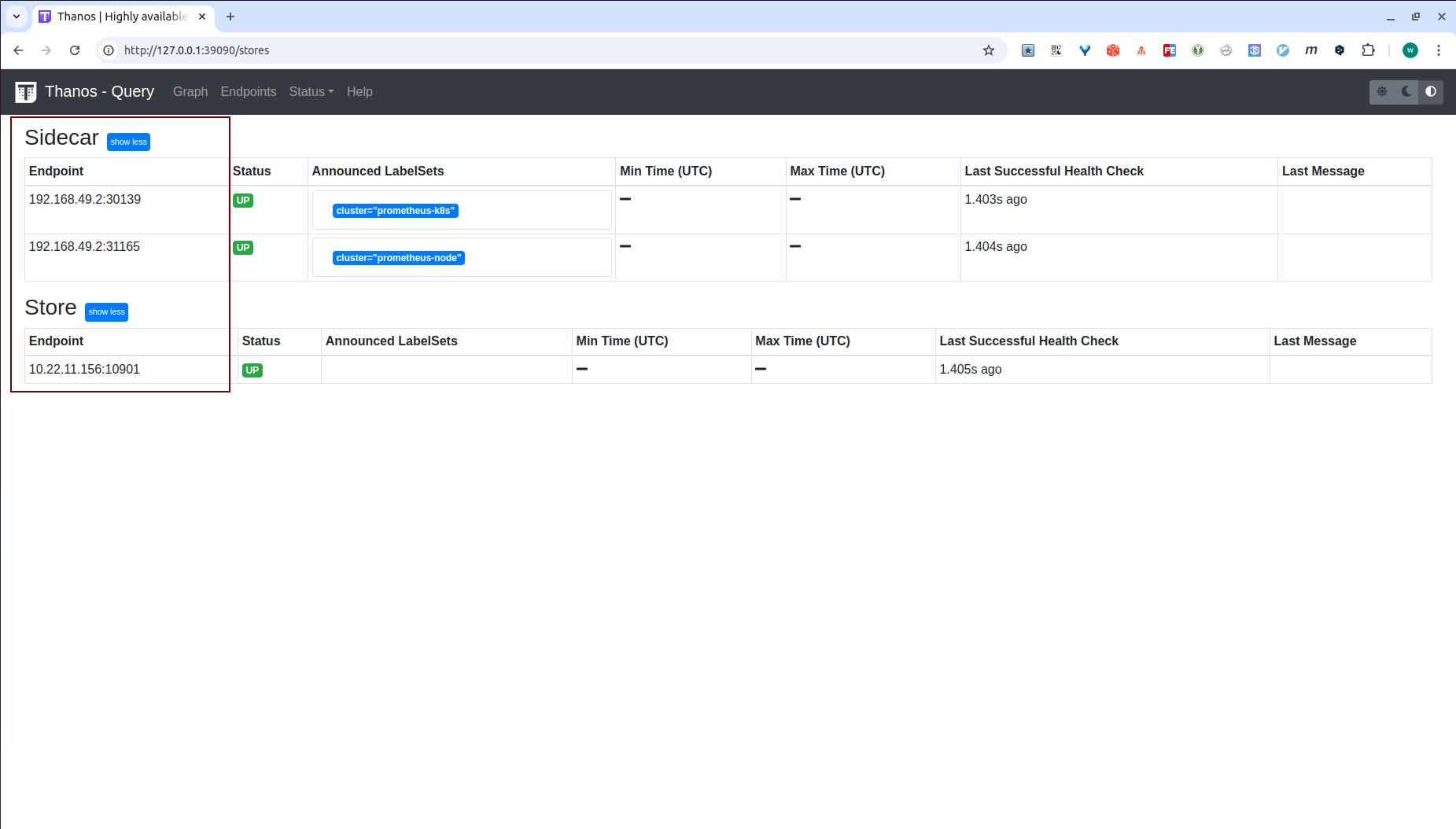Click the URL address bar
Screen dimensions: 1456x829
(543, 50)
